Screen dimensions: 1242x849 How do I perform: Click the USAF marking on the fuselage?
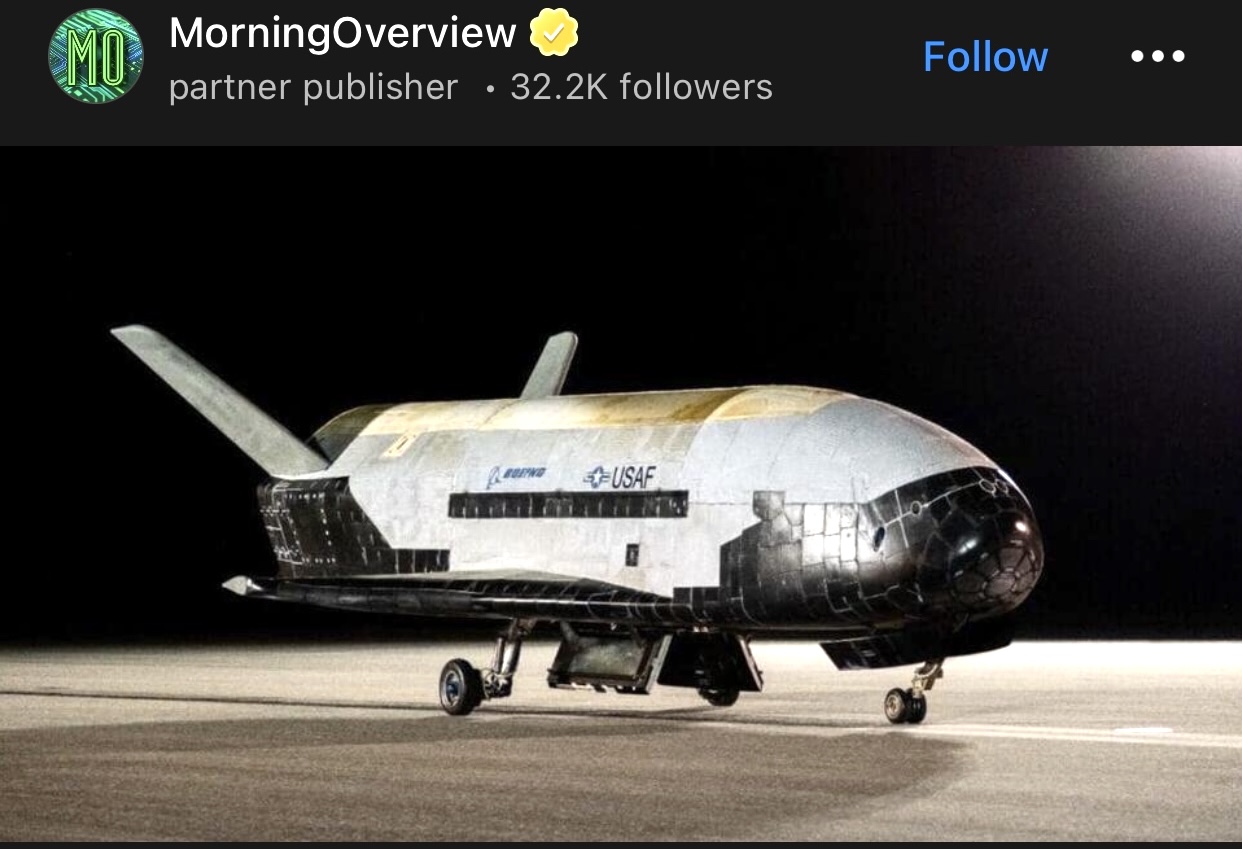[x=621, y=477]
